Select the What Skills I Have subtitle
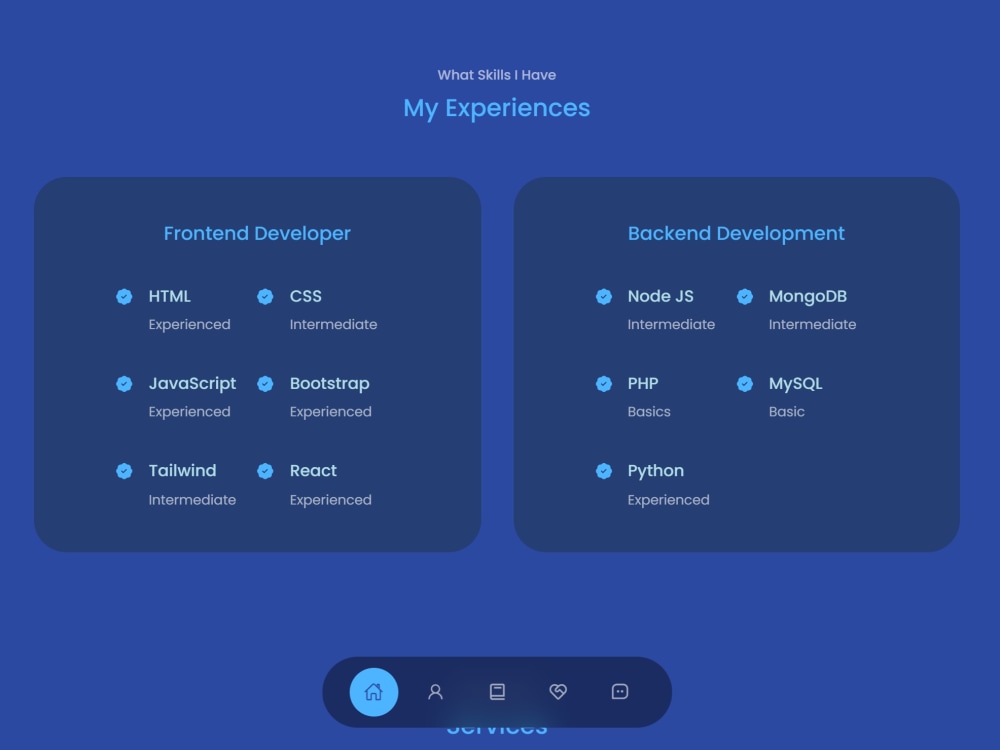Viewport: 1000px width, 750px height. coord(496,75)
